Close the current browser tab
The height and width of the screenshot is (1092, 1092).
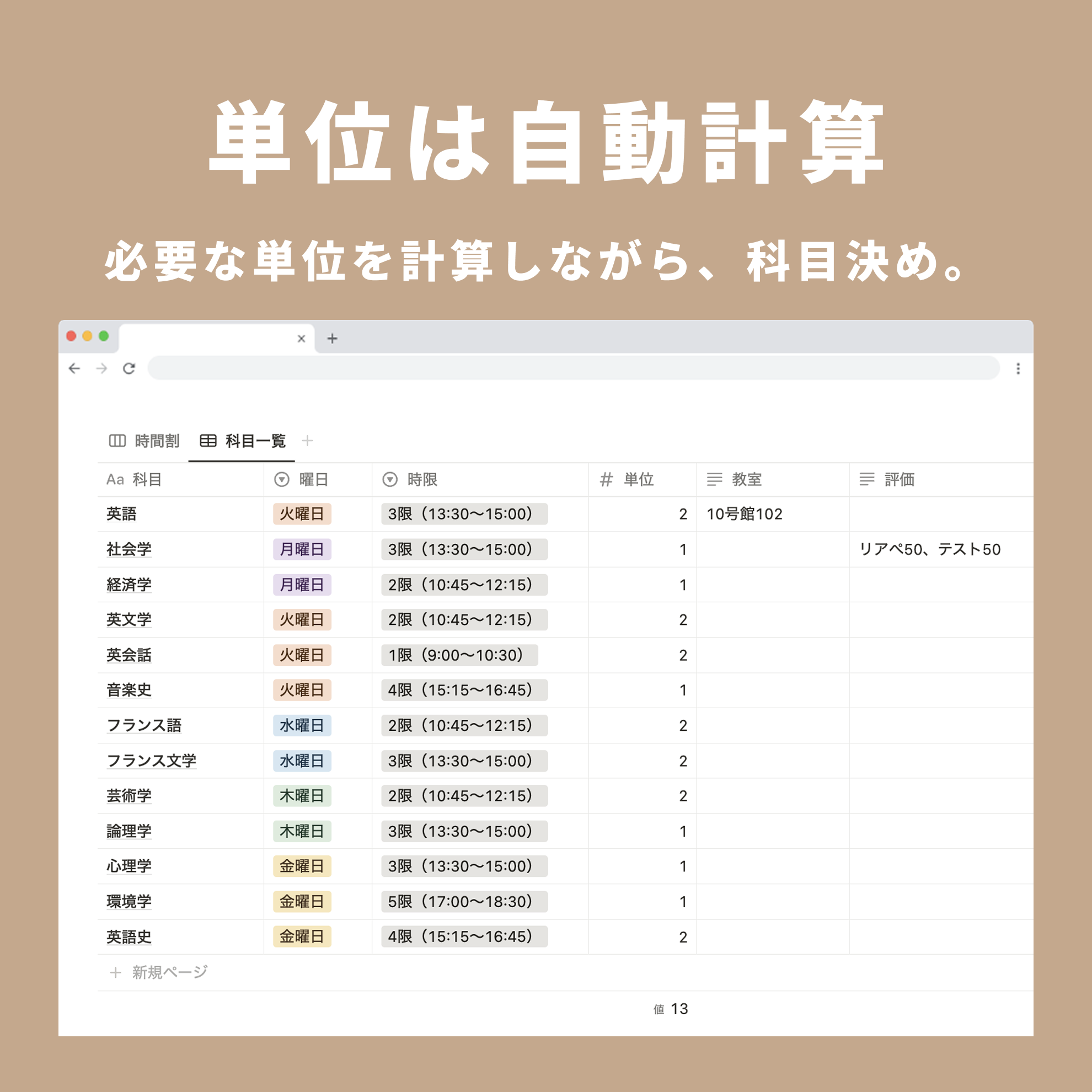click(x=301, y=339)
